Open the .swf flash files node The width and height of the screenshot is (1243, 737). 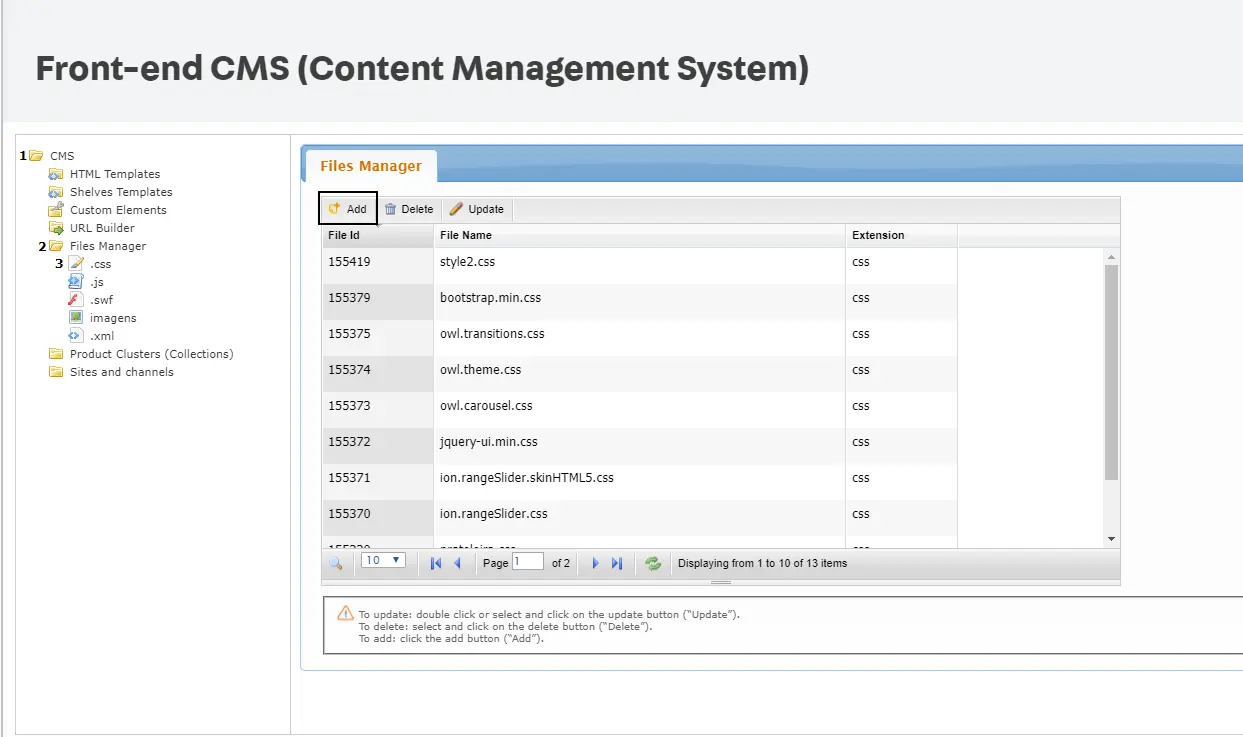point(100,300)
